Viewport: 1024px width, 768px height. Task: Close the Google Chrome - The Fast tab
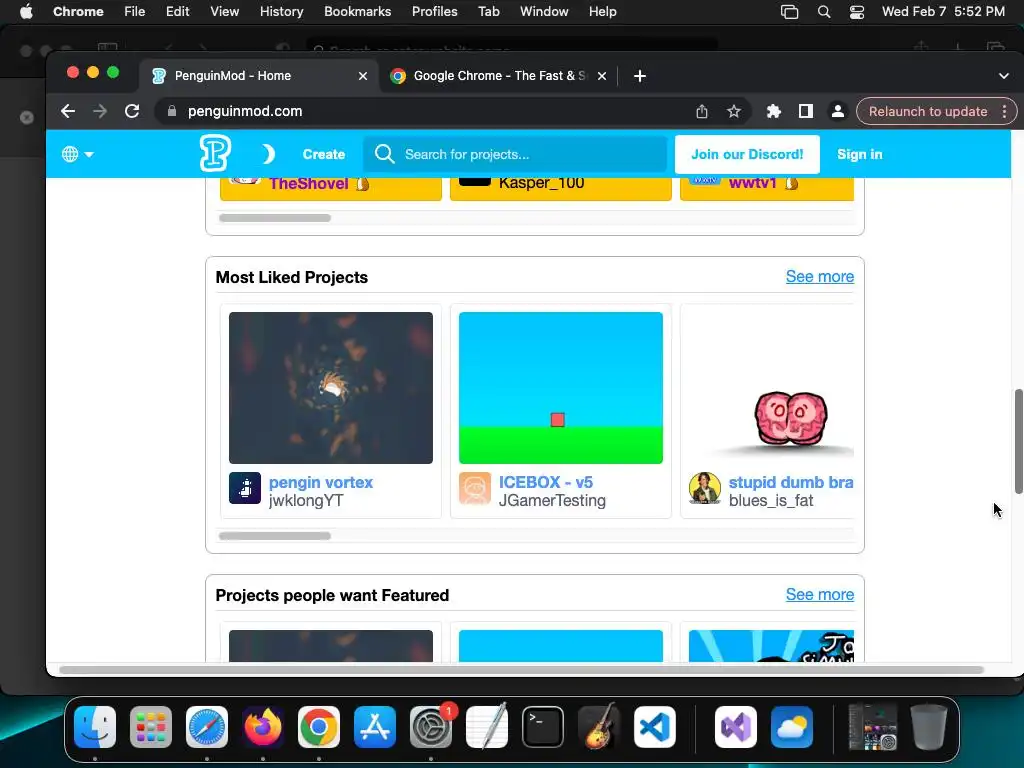point(602,76)
